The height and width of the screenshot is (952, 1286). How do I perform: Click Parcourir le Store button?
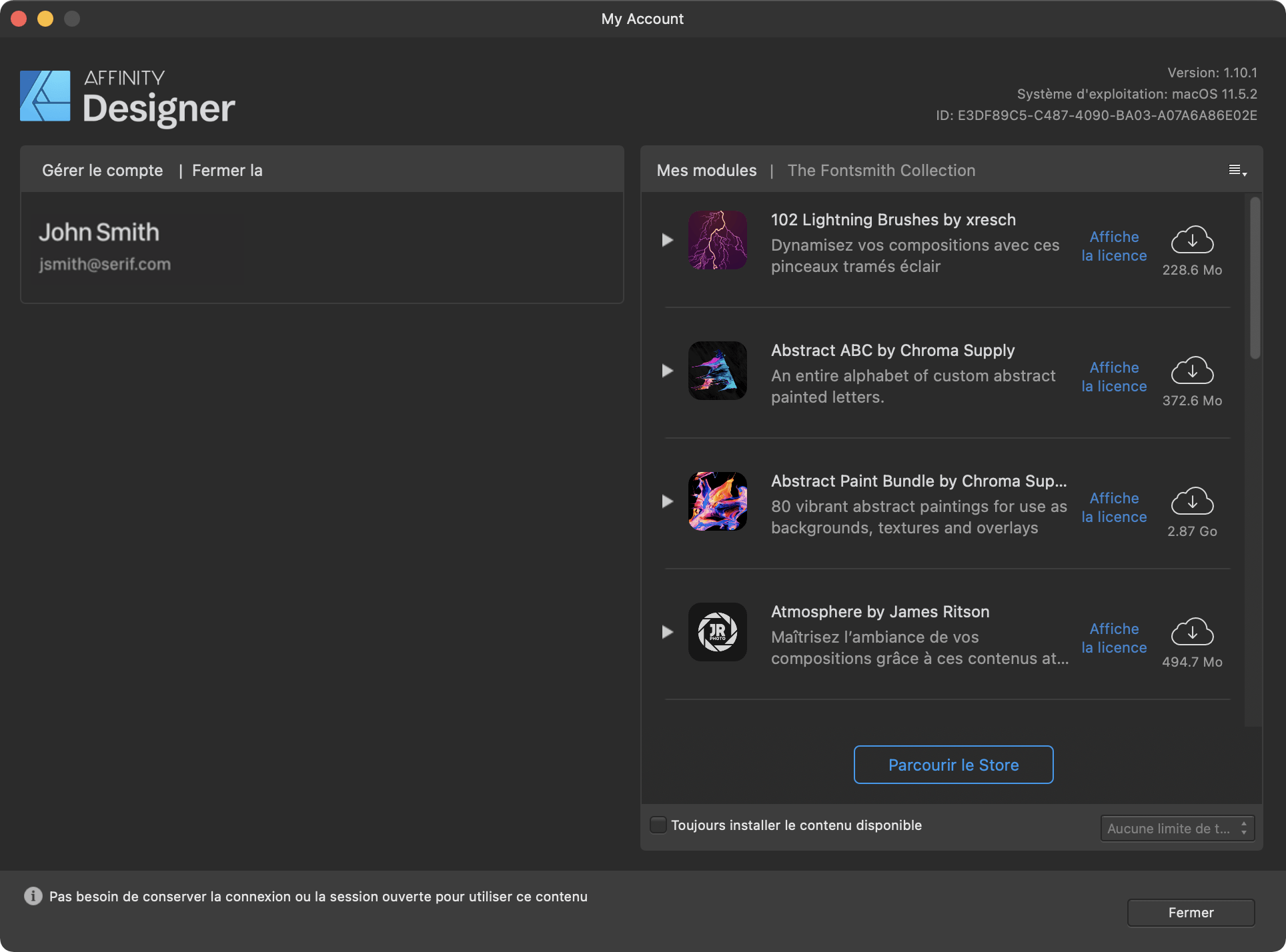pos(953,765)
